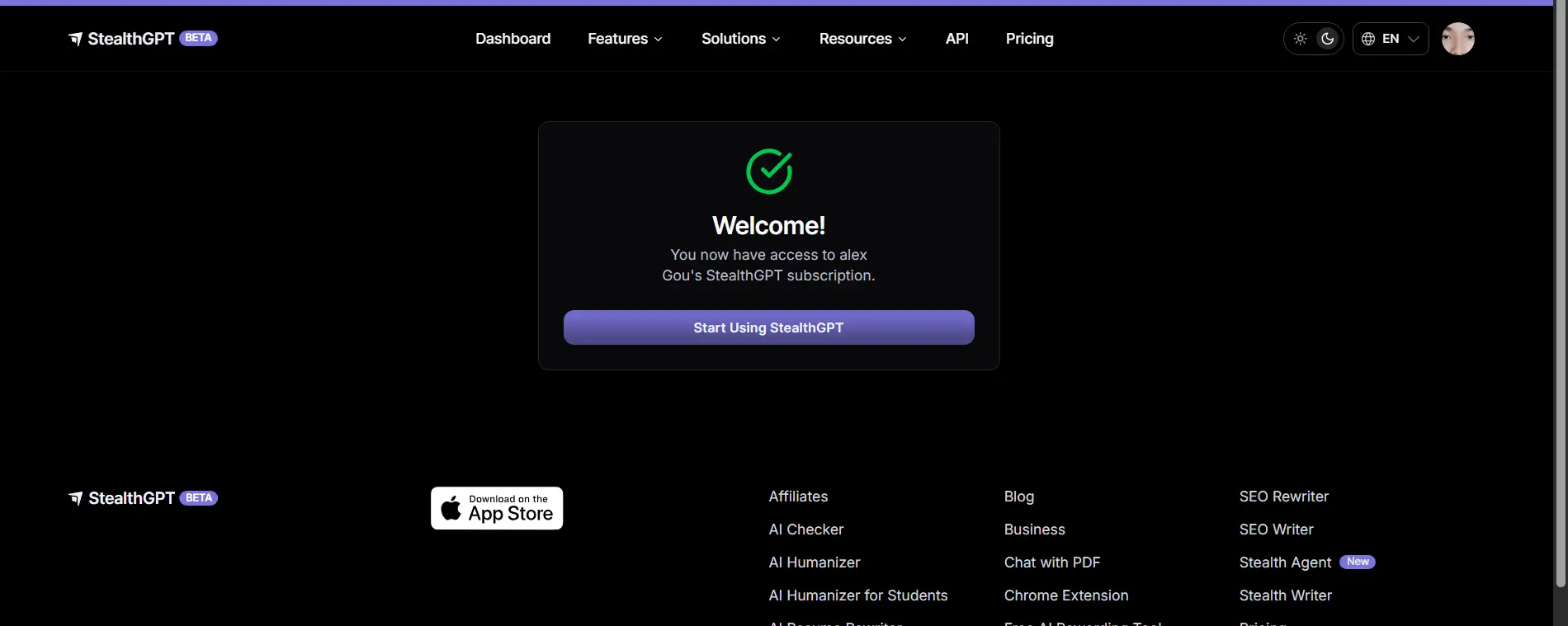Open Stealth Agent link
The height and width of the screenshot is (626, 1568).
1286,562
